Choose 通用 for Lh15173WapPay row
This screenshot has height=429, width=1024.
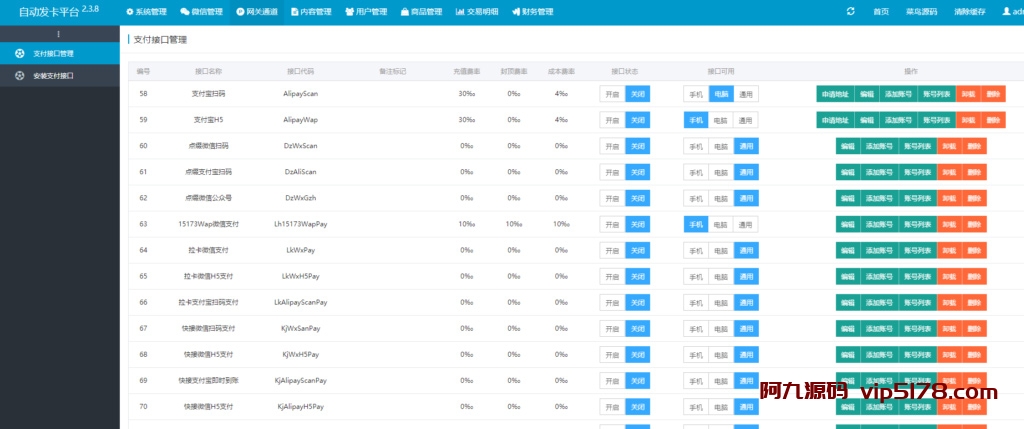[746, 225]
